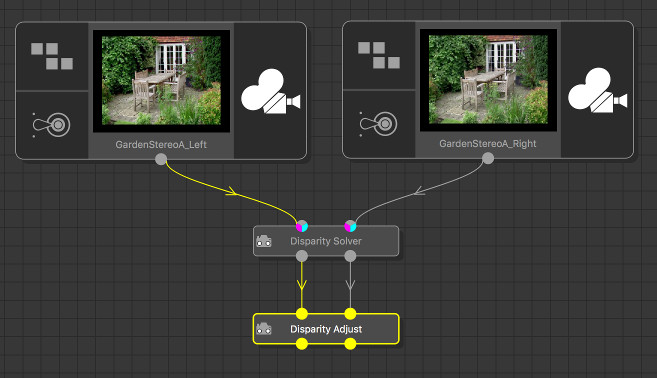Click right output port of Disparity Solver
The width and height of the screenshot is (657, 378).
[350, 256]
